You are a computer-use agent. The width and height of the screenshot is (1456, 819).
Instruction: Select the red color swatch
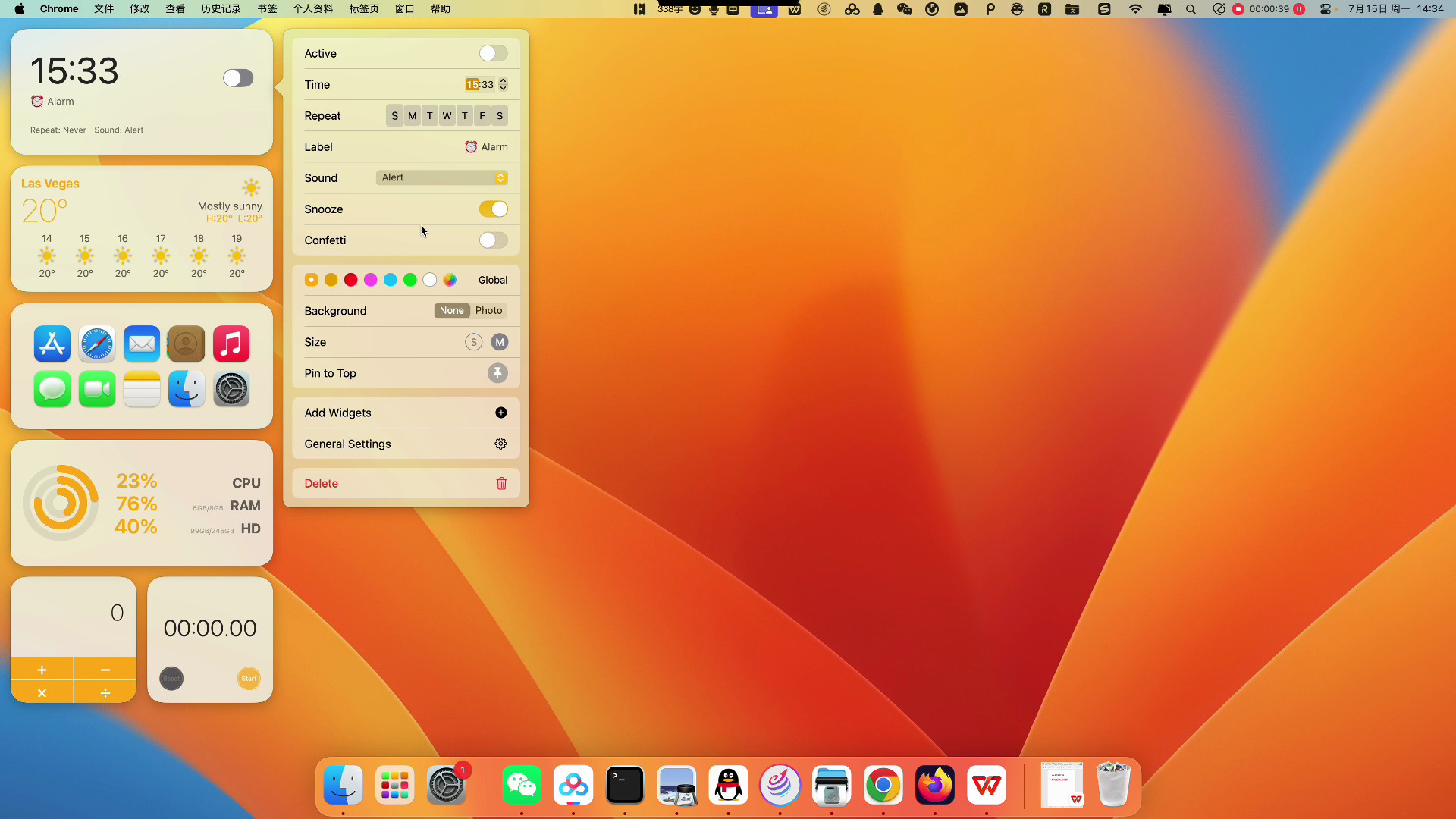point(351,279)
